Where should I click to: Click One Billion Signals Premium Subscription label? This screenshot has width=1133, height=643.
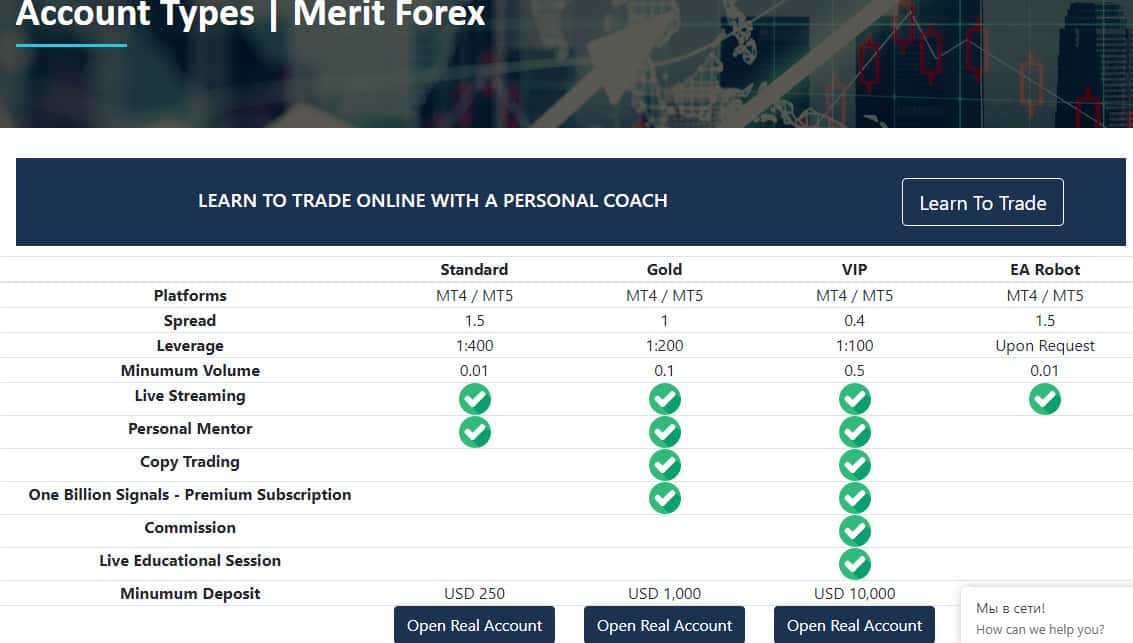[x=190, y=495]
